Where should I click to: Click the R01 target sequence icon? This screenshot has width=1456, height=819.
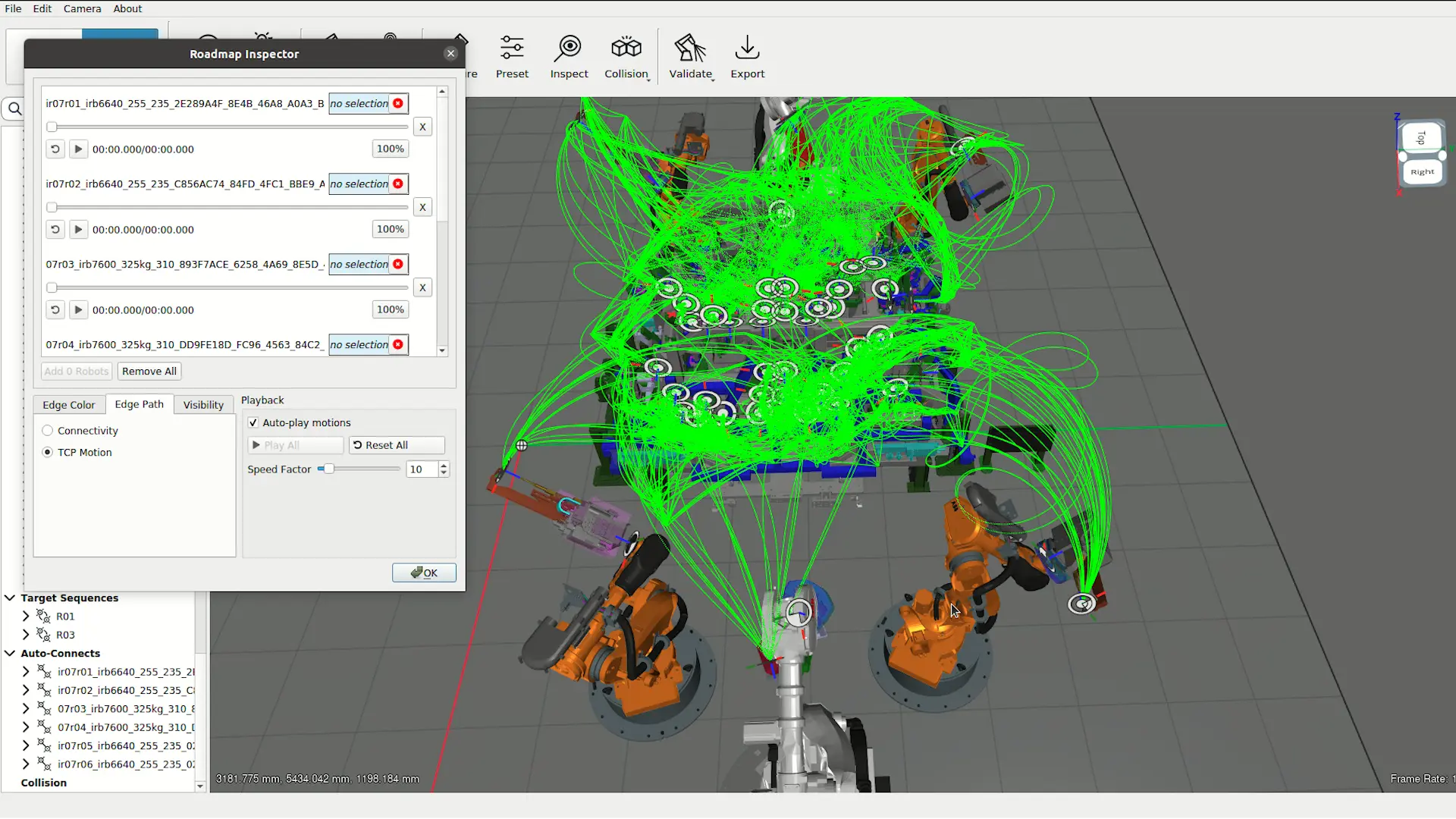44,617
